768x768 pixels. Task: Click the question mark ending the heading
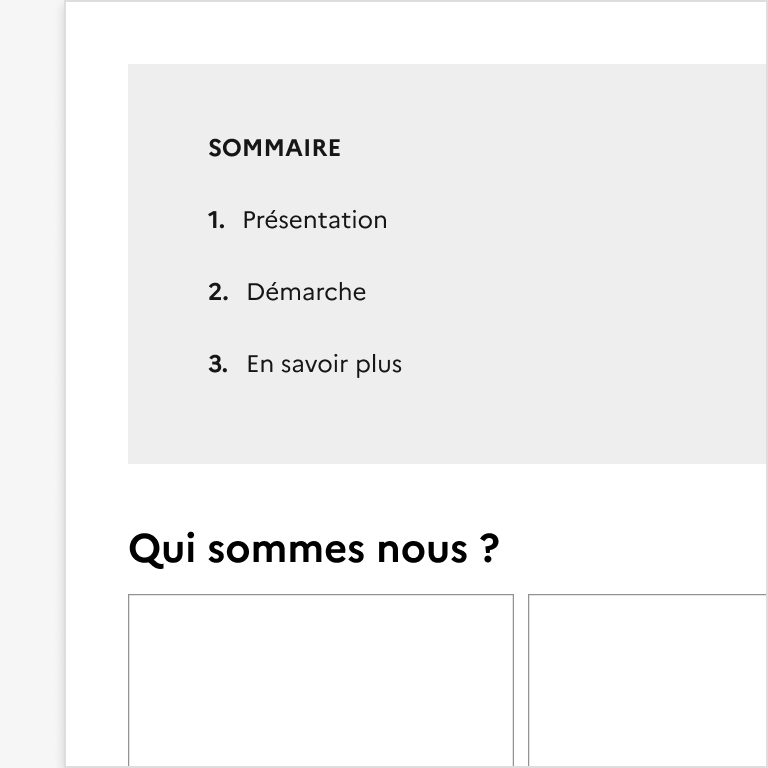489,549
